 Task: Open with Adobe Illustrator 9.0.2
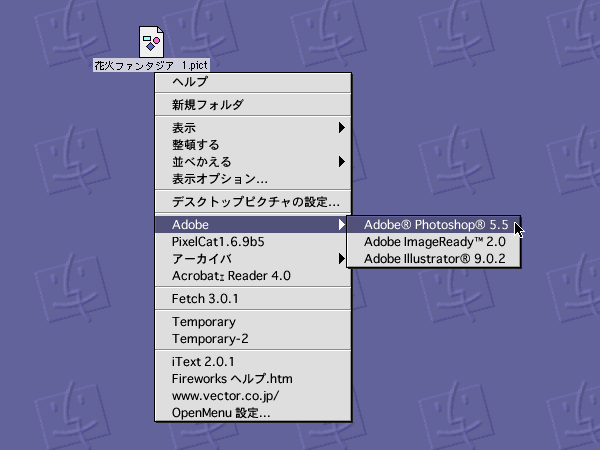pyautogui.click(x=434, y=259)
